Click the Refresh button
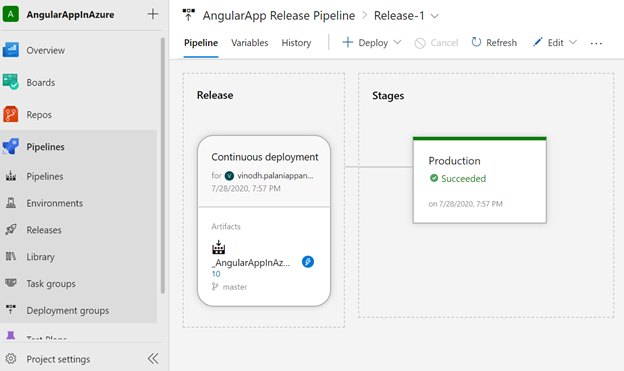Image resolution: width=624 pixels, height=371 pixels. click(494, 43)
